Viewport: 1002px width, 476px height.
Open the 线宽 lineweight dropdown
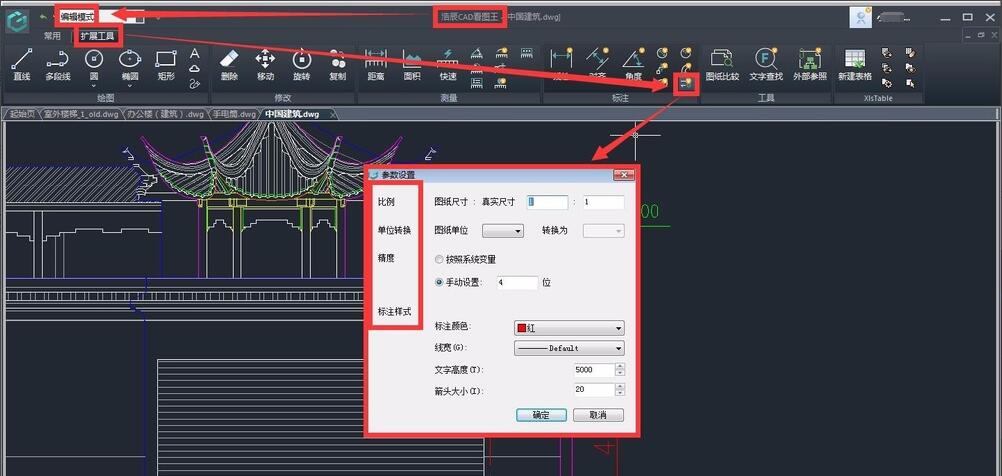[x=569, y=348]
